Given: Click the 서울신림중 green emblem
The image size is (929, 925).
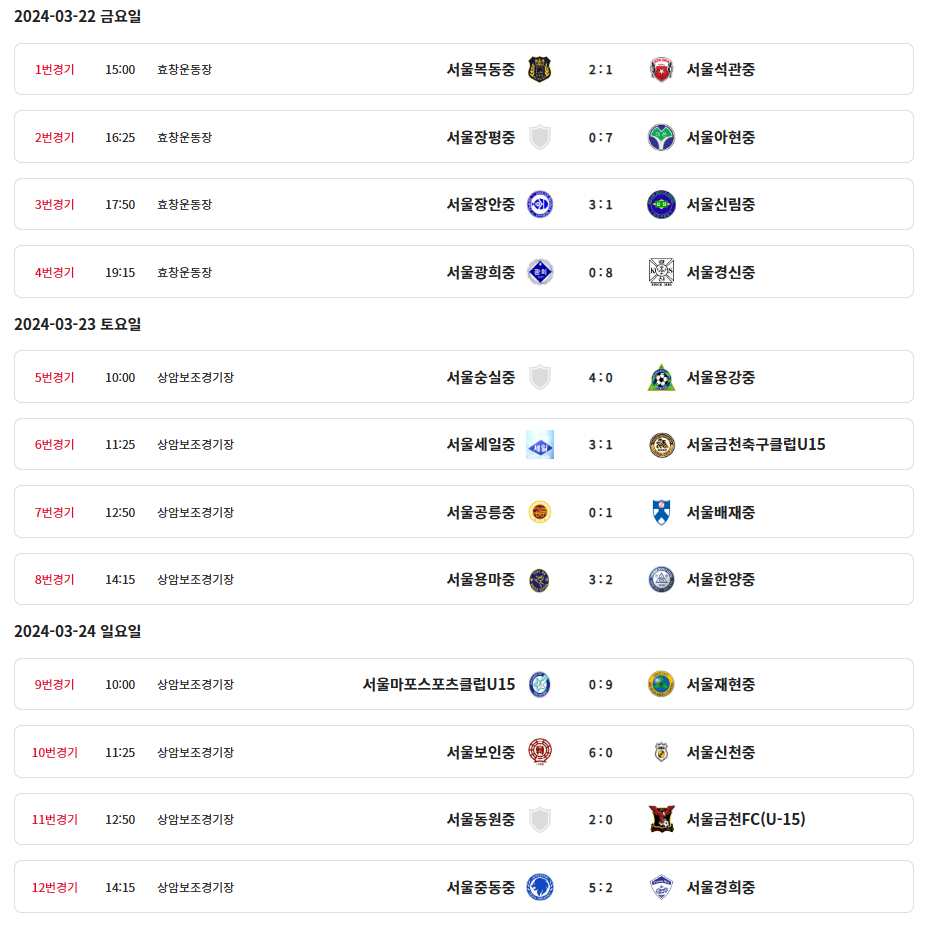Looking at the screenshot, I should pos(661,204).
